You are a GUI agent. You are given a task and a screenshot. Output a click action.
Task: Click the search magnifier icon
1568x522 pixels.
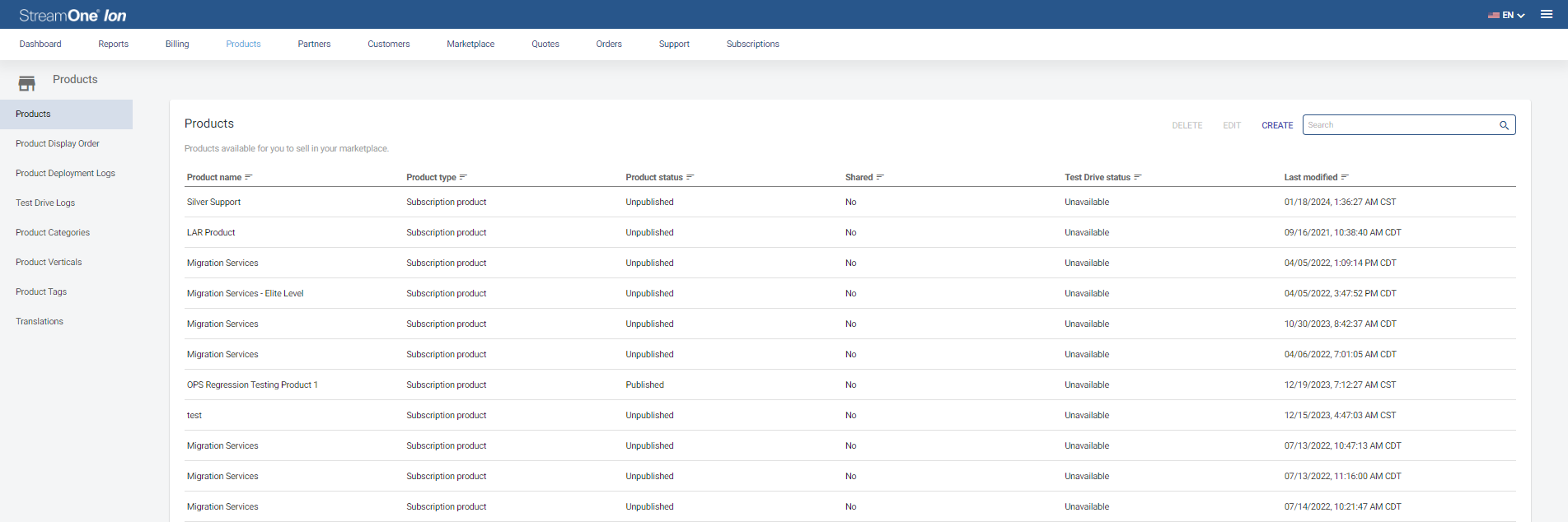[1504, 125]
